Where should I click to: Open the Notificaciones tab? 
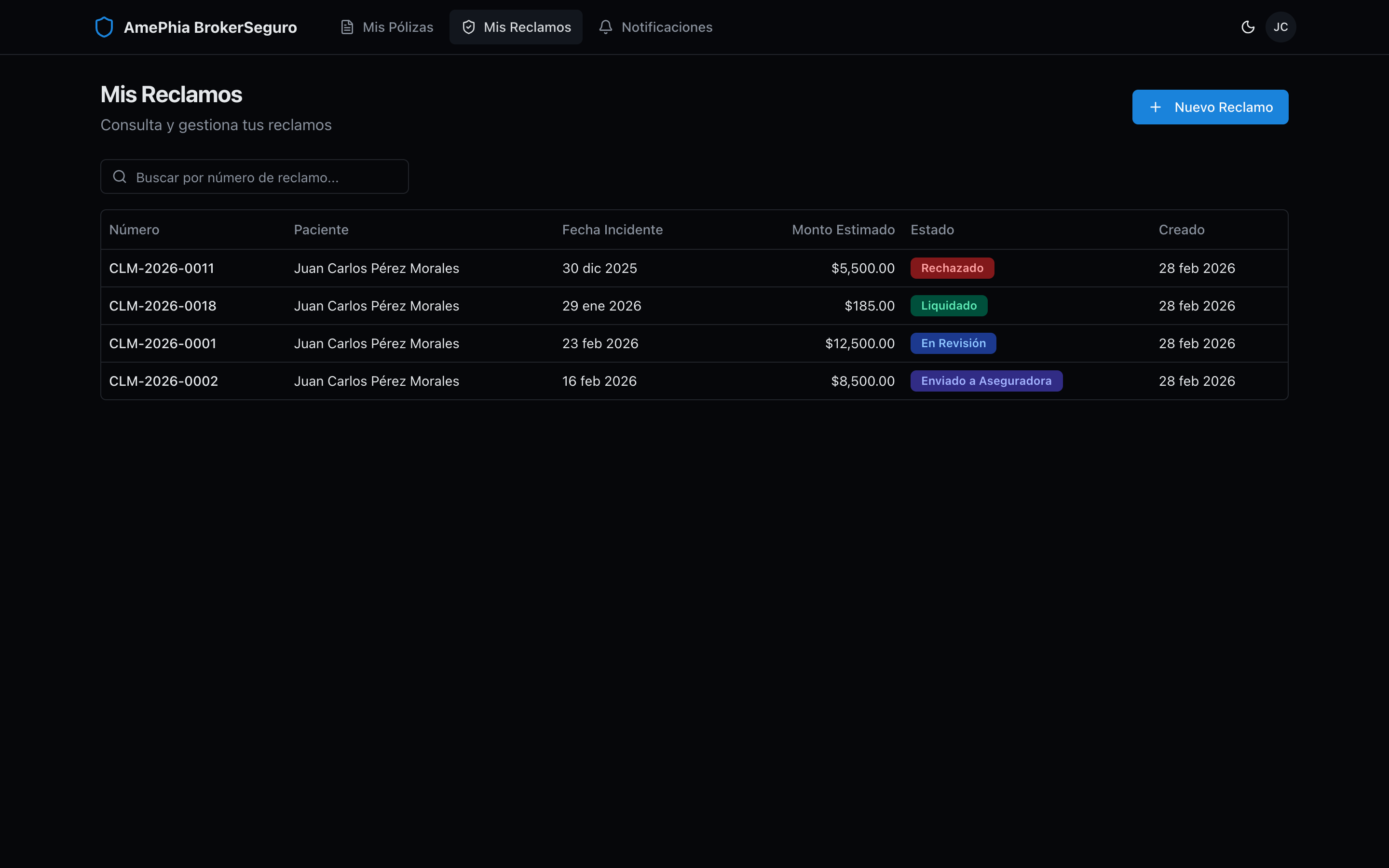tap(655, 27)
